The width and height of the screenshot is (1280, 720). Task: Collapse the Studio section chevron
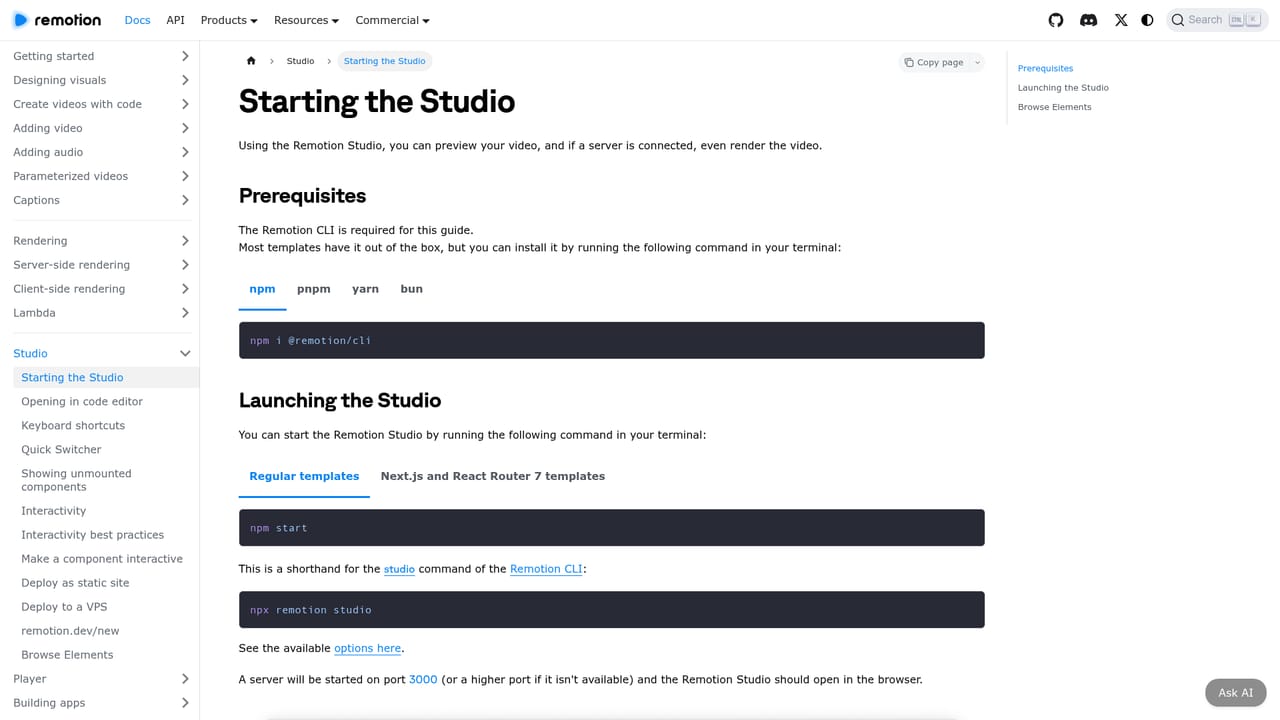click(x=185, y=353)
